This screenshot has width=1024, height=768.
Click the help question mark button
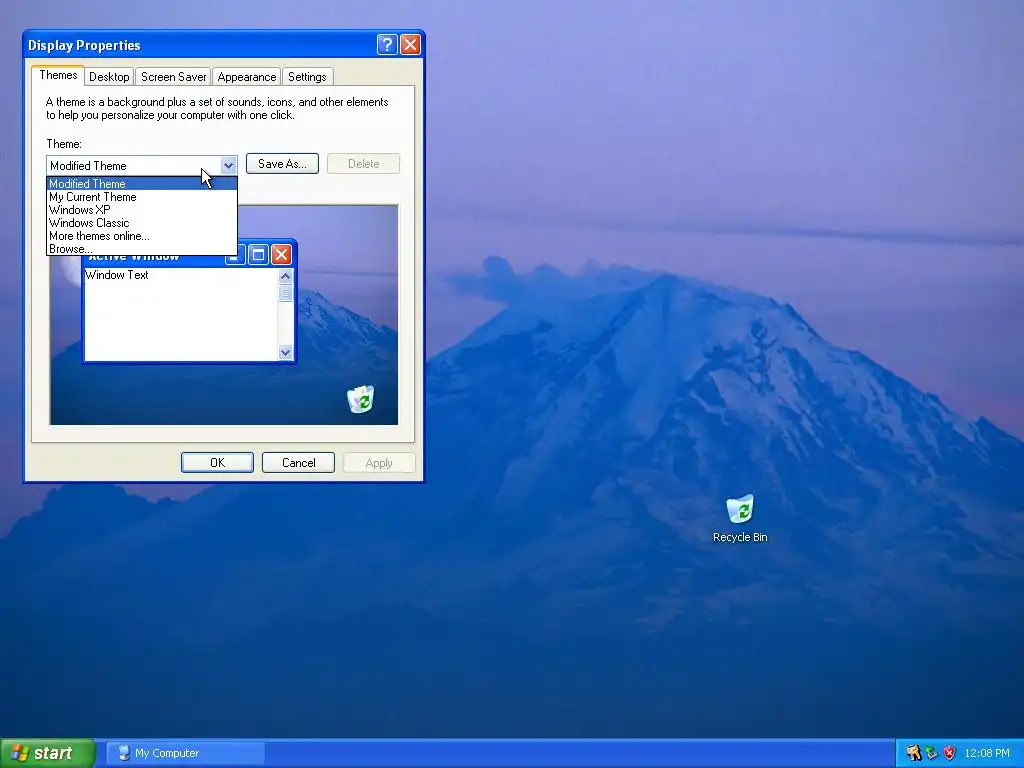tap(387, 44)
